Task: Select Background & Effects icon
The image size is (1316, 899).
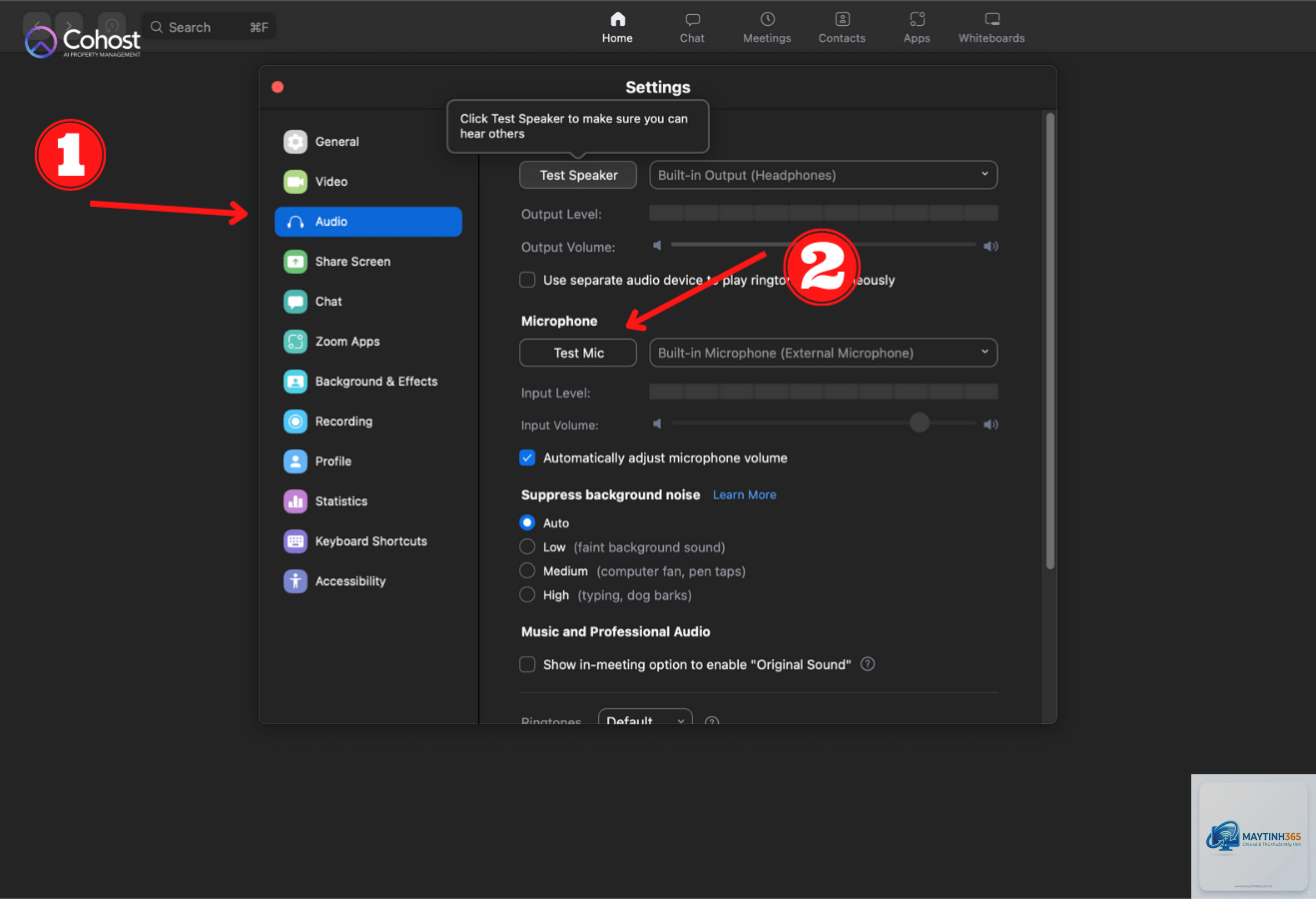Action: pos(296,382)
